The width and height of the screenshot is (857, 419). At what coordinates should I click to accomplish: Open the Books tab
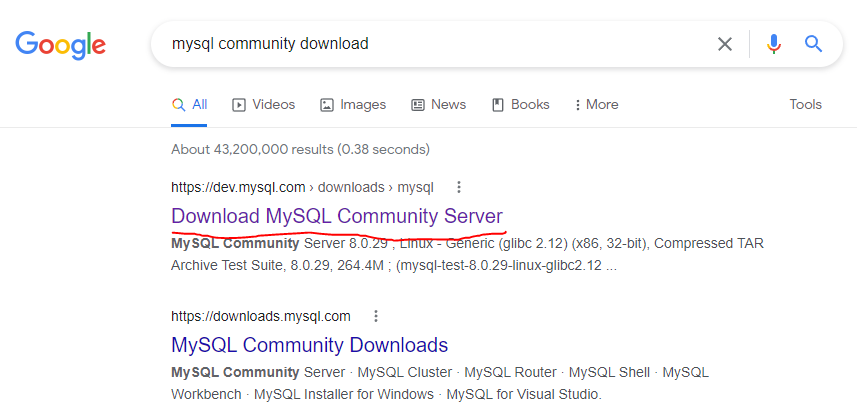point(521,104)
